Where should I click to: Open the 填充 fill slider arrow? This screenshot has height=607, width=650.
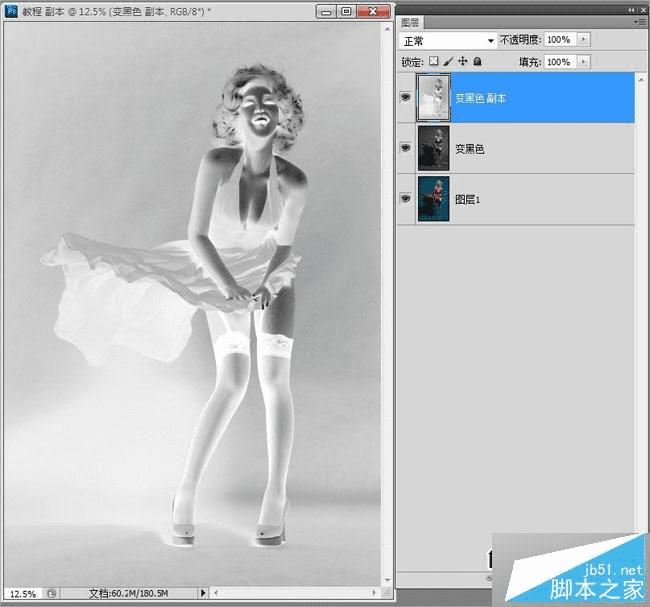pos(584,62)
